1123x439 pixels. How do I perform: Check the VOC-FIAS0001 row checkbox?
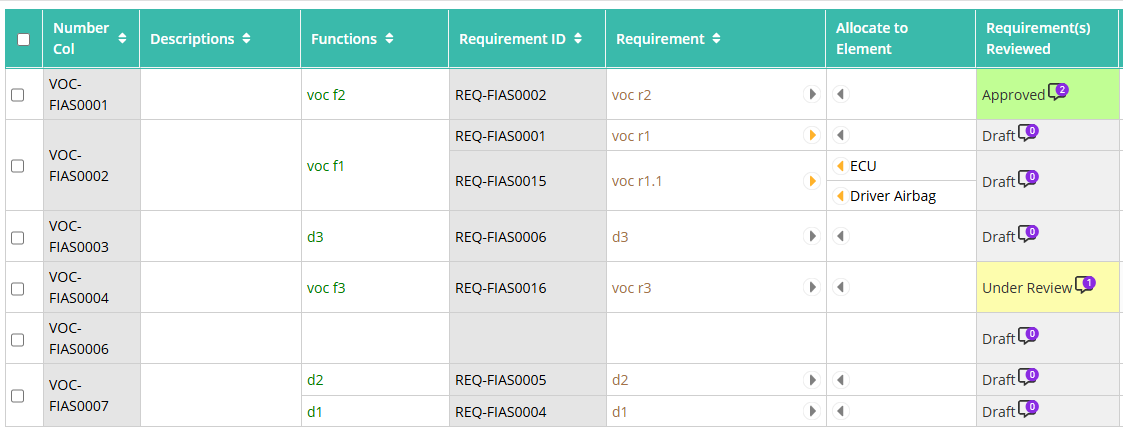pyautogui.click(x=18, y=95)
